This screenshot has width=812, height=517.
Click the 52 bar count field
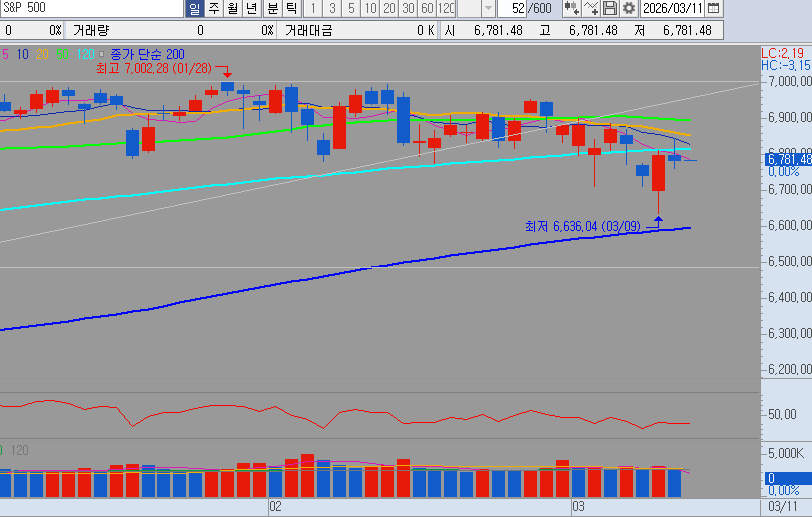[x=513, y=8]
